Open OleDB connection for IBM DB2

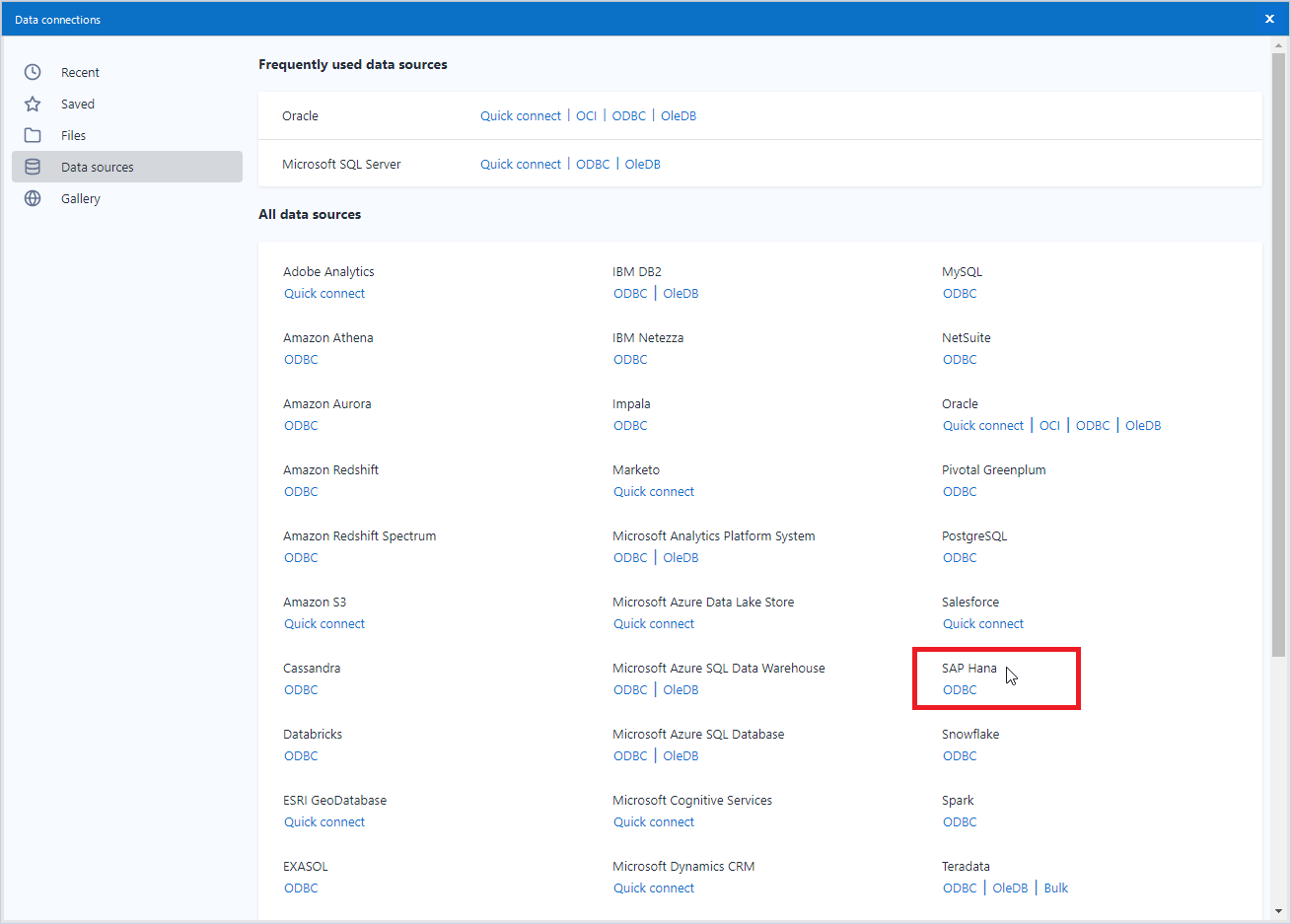click(x=681, y=293)
